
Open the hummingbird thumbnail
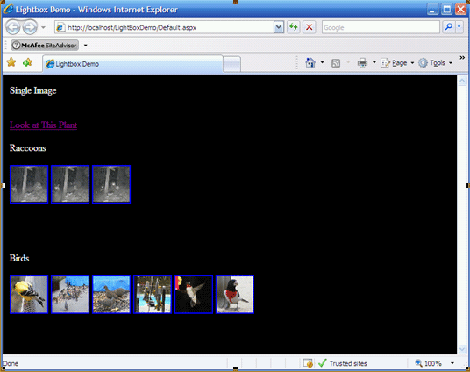pos(194,294)
